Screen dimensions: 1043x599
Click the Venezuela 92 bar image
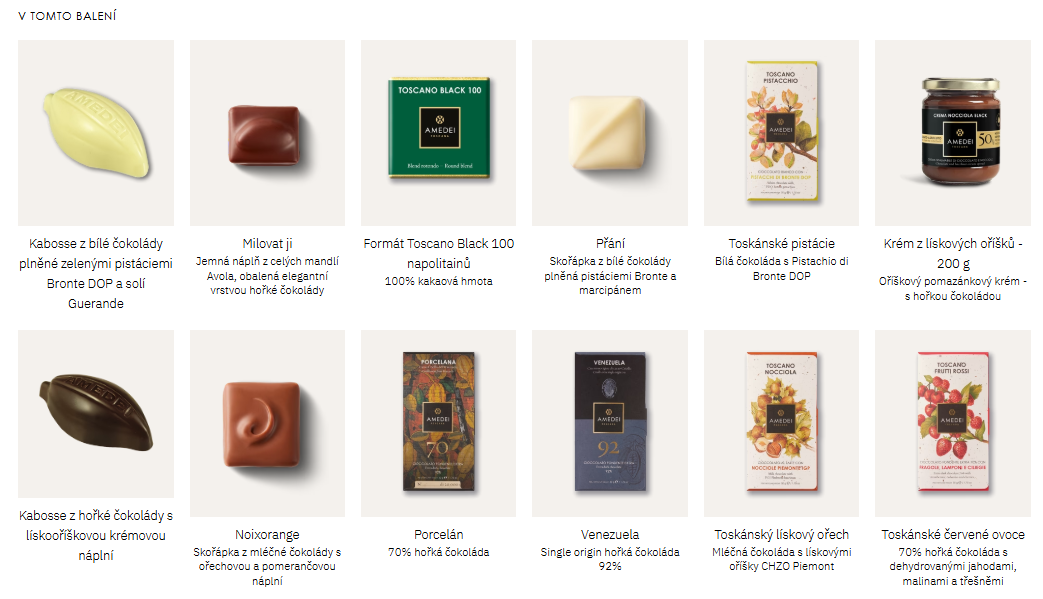tap(610, 423)
